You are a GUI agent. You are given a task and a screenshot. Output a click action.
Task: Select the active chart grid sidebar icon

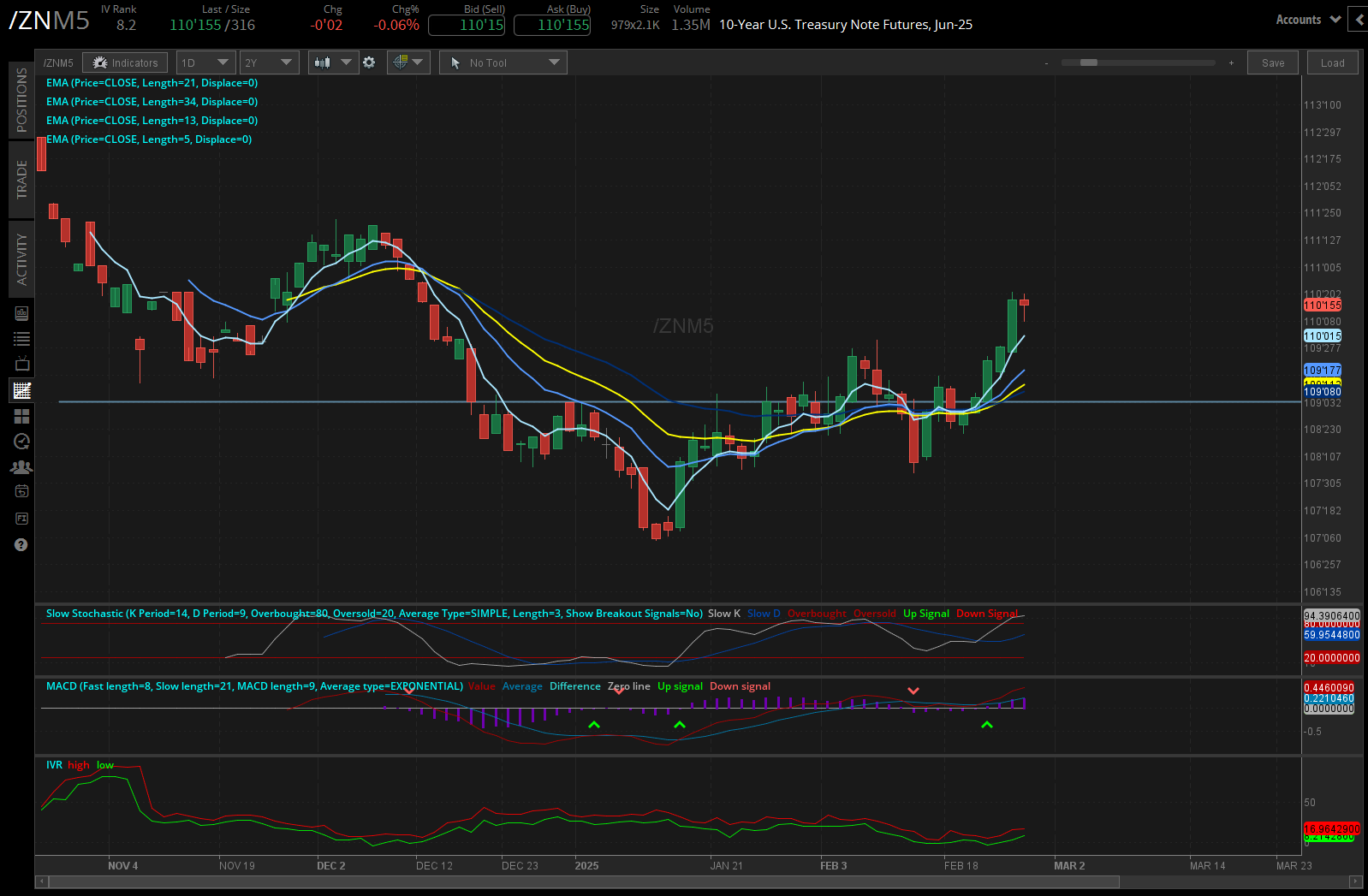(21, 390)
